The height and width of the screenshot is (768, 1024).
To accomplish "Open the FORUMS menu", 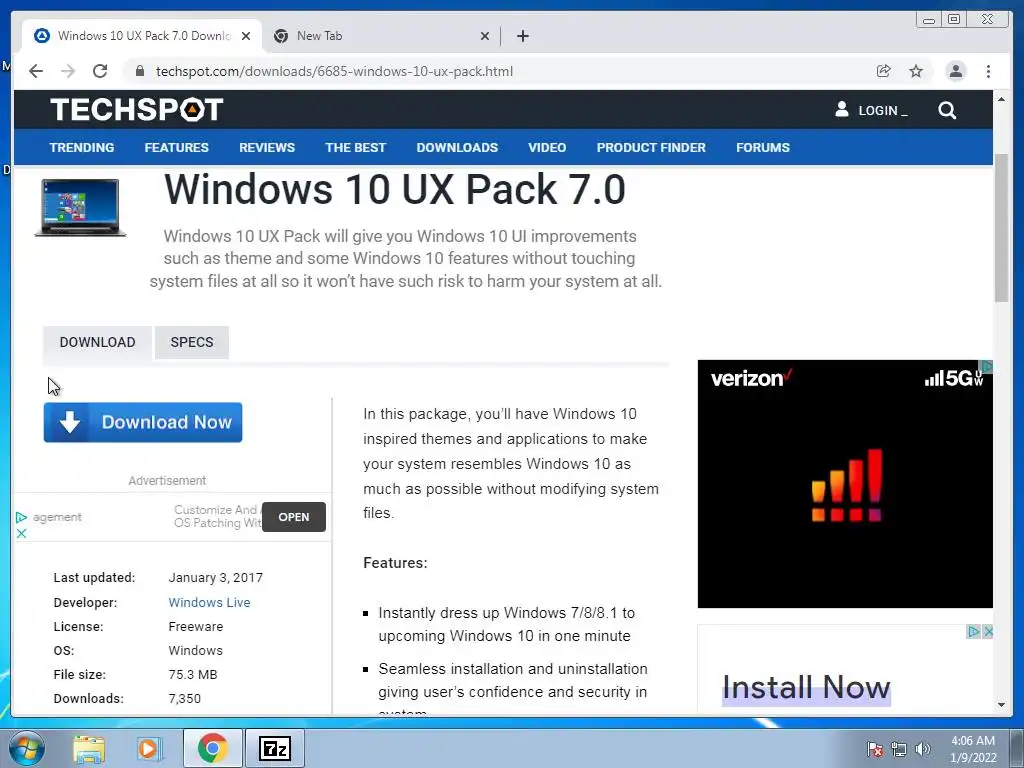I will [x=763, y=148].
